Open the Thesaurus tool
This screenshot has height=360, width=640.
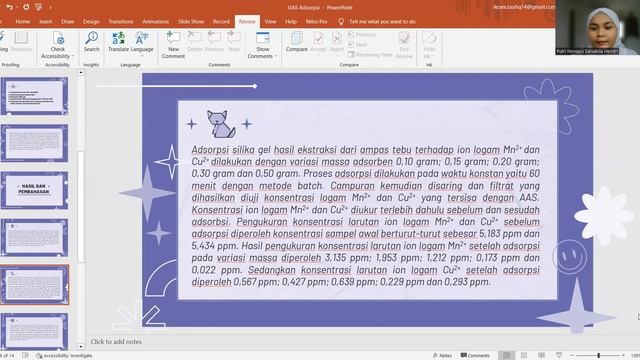coord(21,42)
